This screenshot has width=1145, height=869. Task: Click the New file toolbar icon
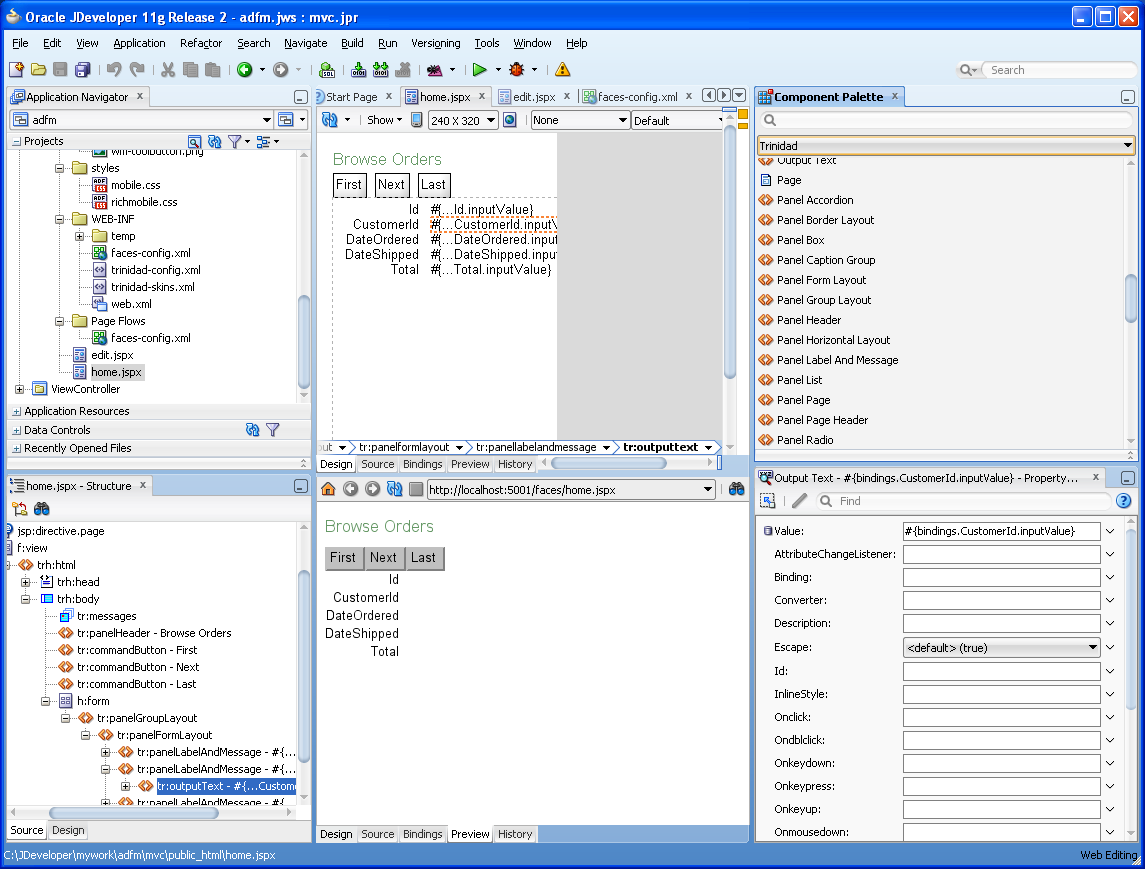16,69
